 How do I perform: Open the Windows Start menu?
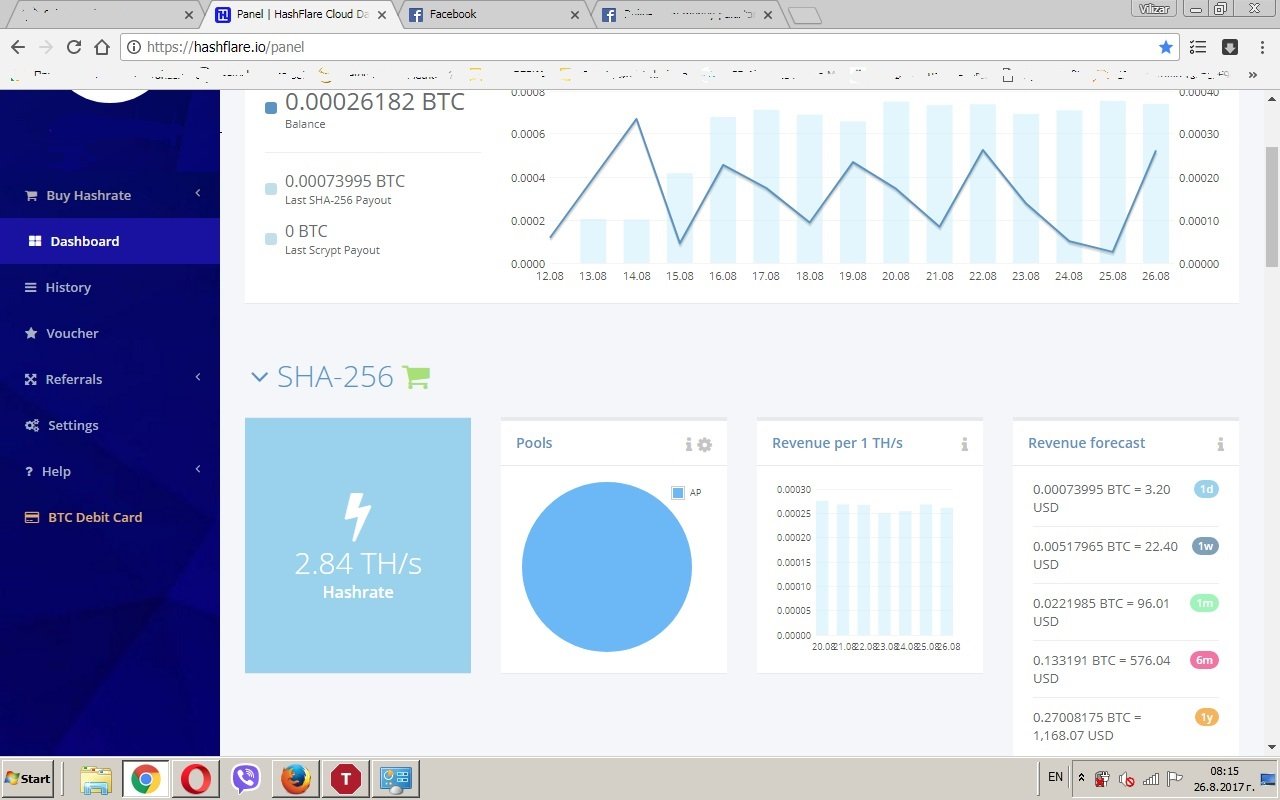[x=28, y=779]
